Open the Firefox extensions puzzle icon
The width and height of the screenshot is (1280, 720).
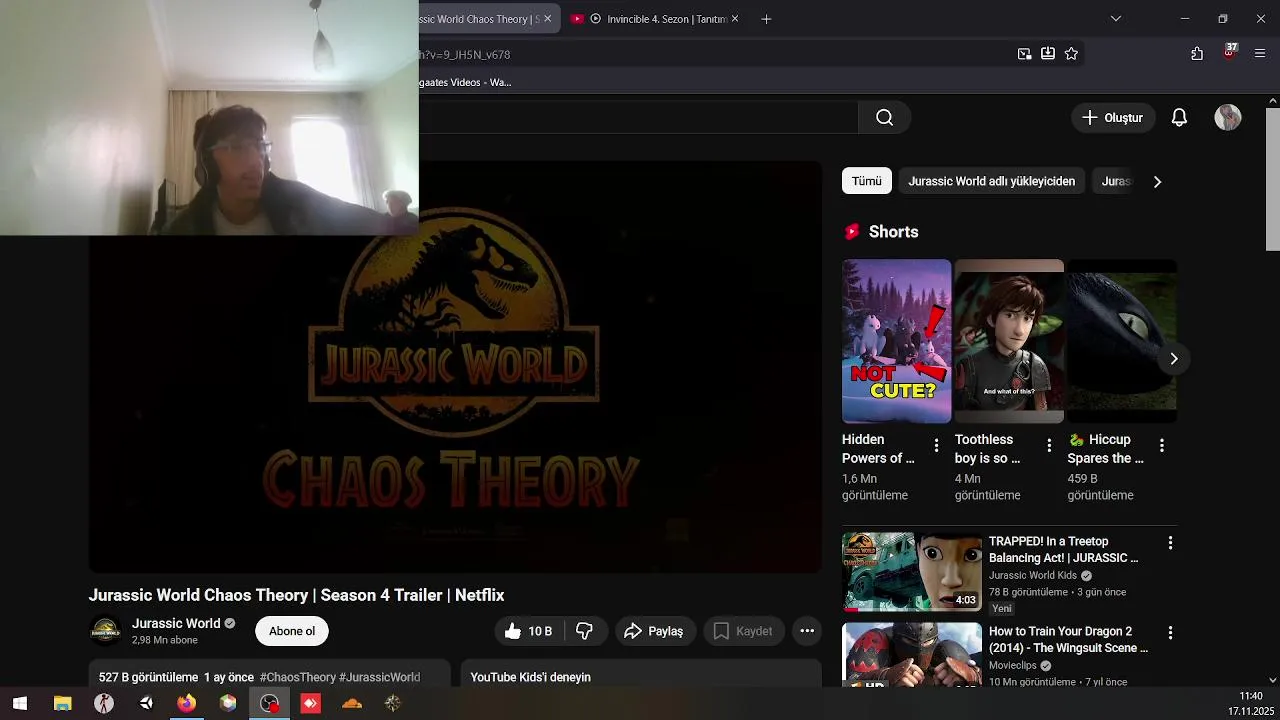(x=1197, y=54)
